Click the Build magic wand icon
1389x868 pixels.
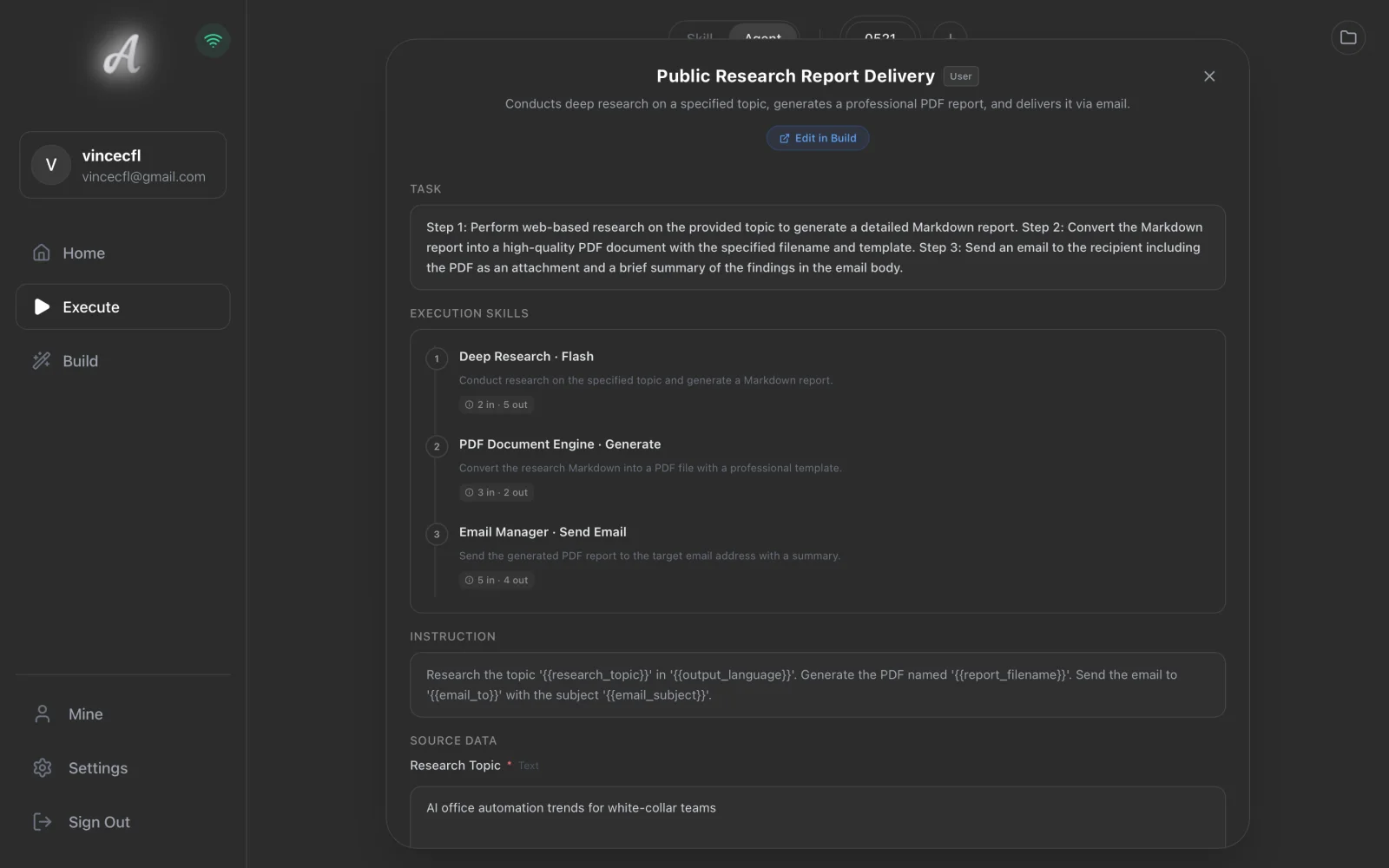coord(42,361)
